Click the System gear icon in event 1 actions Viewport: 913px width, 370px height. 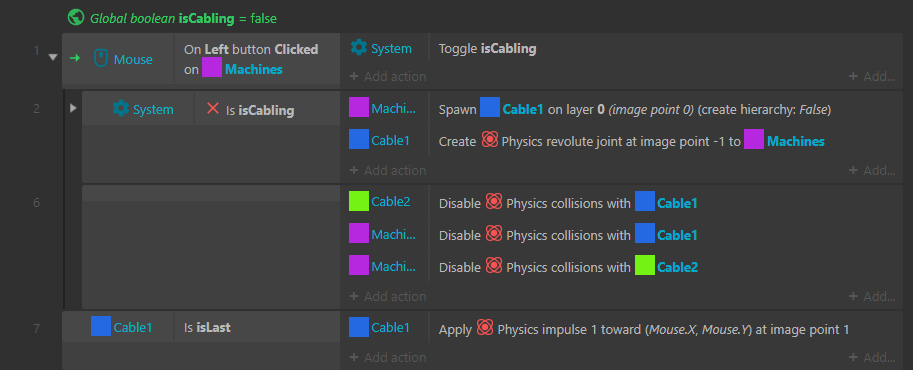click(x=359, y=48)
